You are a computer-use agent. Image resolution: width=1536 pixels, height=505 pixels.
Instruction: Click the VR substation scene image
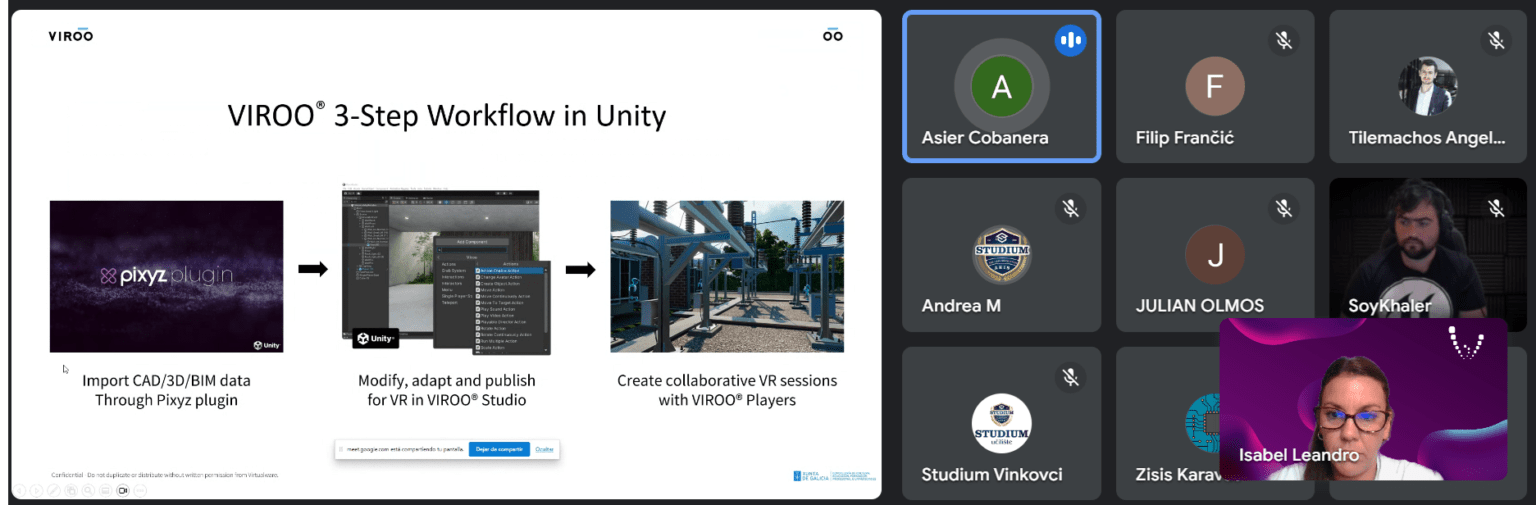727,276
